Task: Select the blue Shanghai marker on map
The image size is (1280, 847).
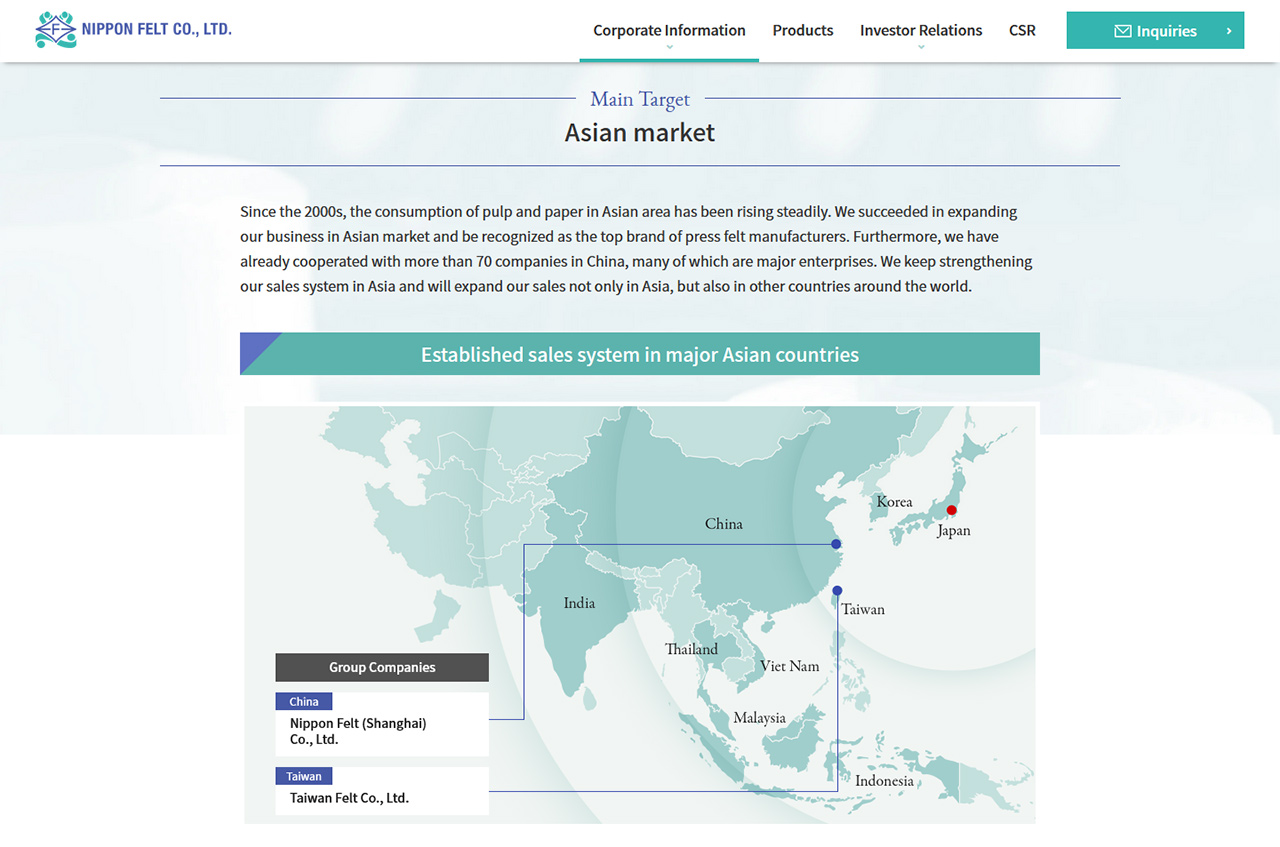Action: [x=836, y=544]
